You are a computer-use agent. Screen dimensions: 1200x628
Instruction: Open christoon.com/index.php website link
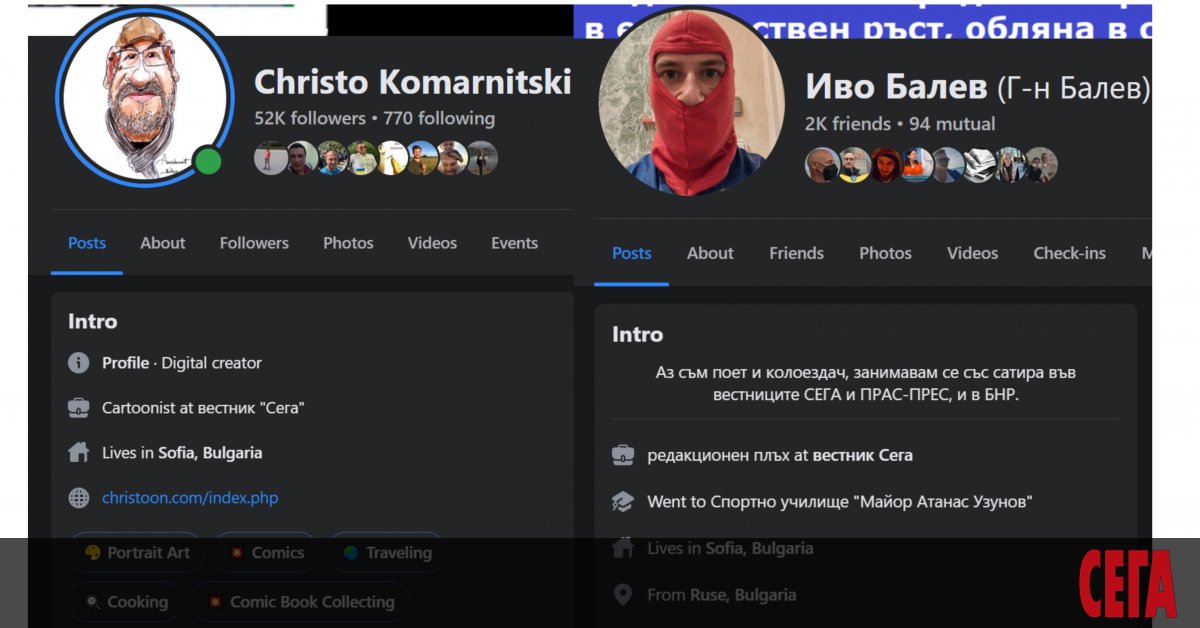pos(190,498)
